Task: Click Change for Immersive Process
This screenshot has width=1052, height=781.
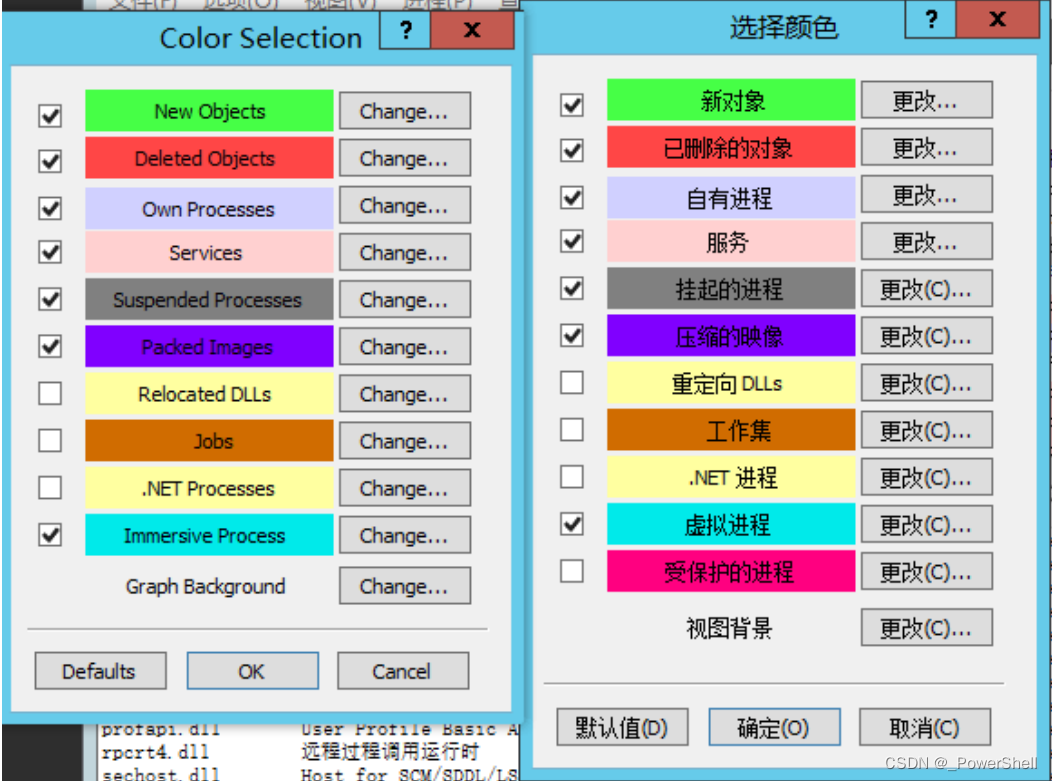Action: (405, 535)
